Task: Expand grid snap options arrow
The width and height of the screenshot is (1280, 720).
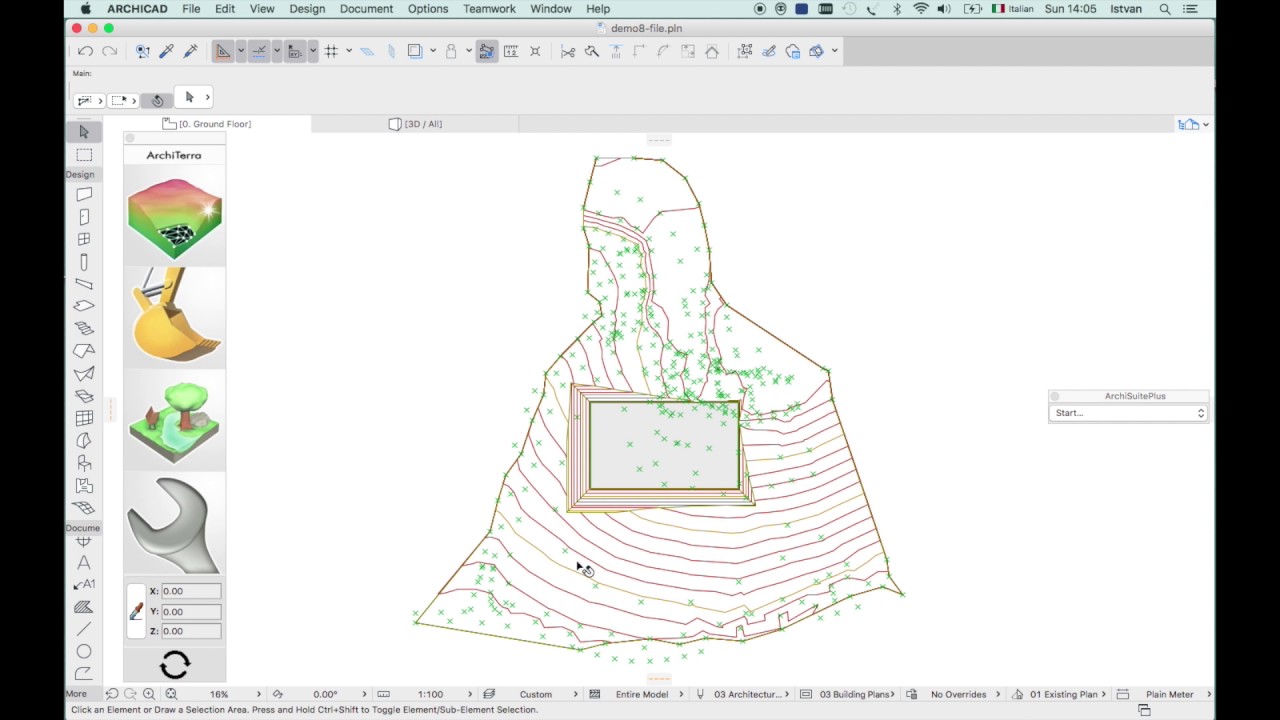Action: coord(348,51)
